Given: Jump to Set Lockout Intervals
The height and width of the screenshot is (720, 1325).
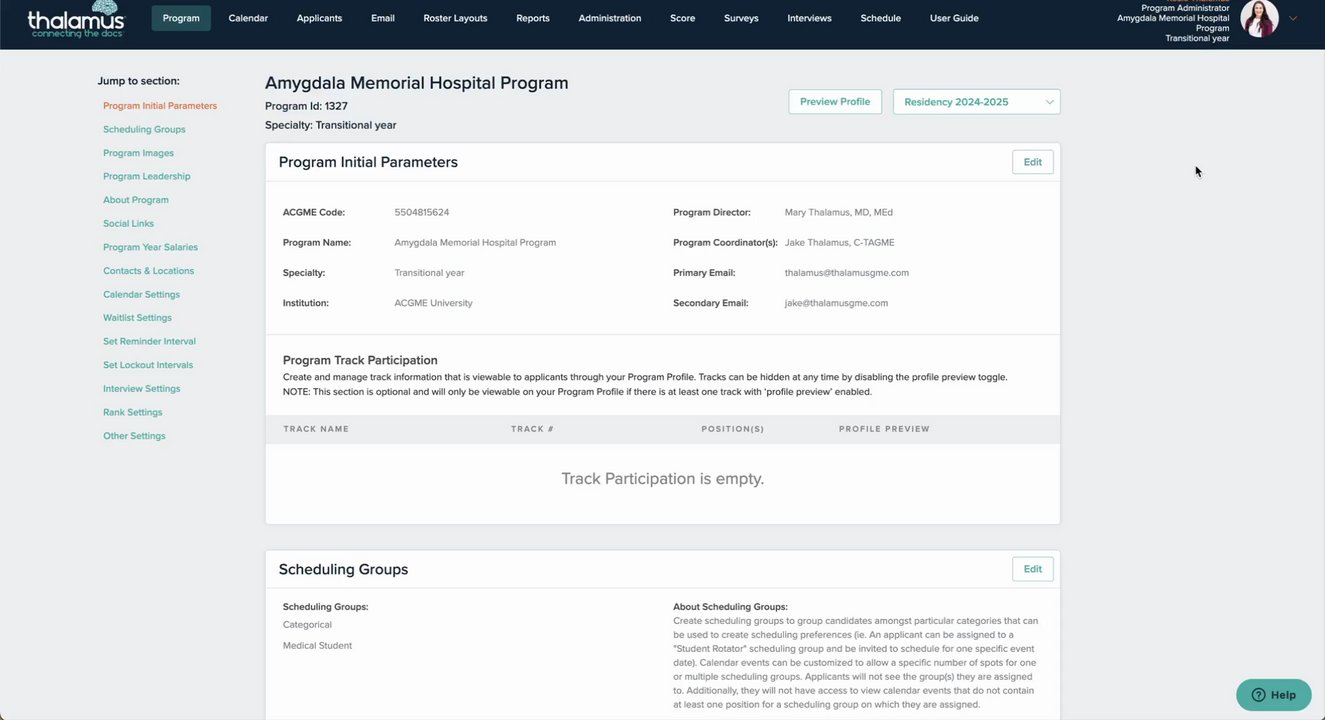Looking at the screenshot, I should pos(148,365).
